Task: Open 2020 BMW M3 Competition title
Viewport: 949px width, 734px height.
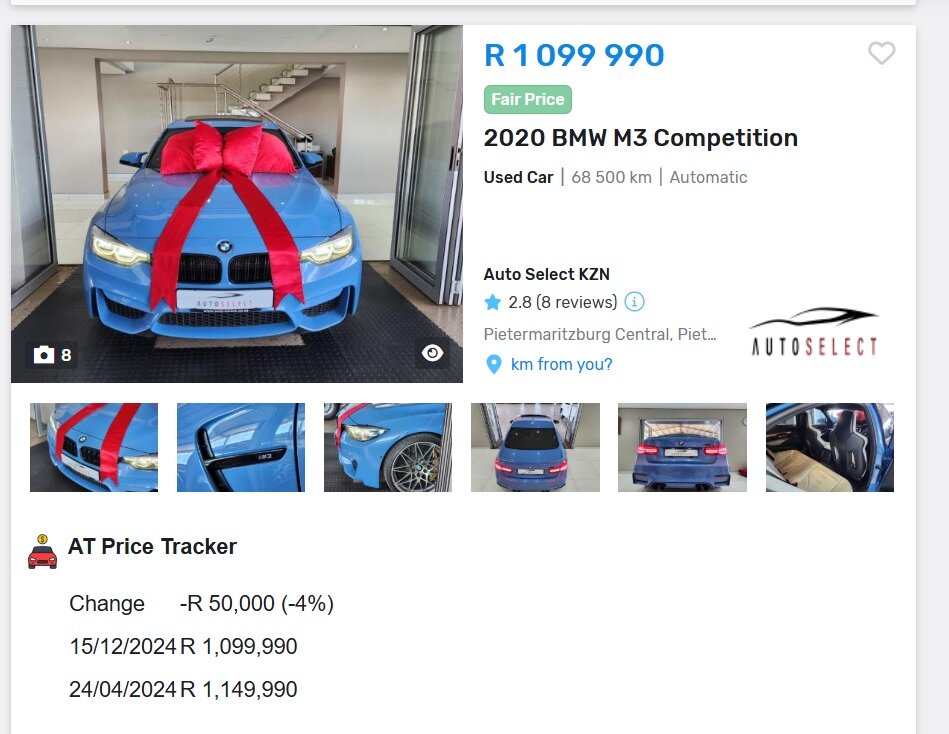Action: click(640, 138)
